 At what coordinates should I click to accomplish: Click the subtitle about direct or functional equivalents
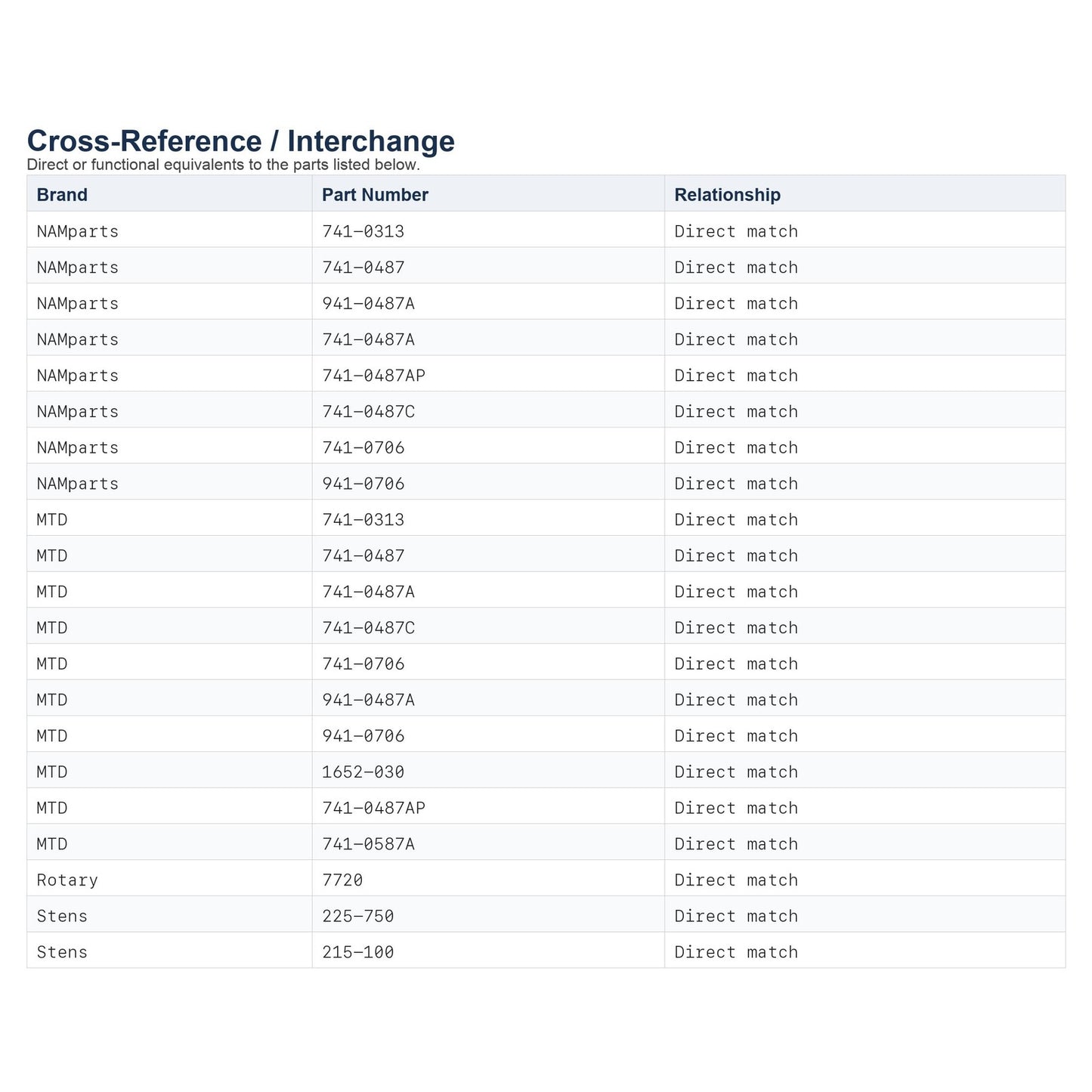[223, 165]
